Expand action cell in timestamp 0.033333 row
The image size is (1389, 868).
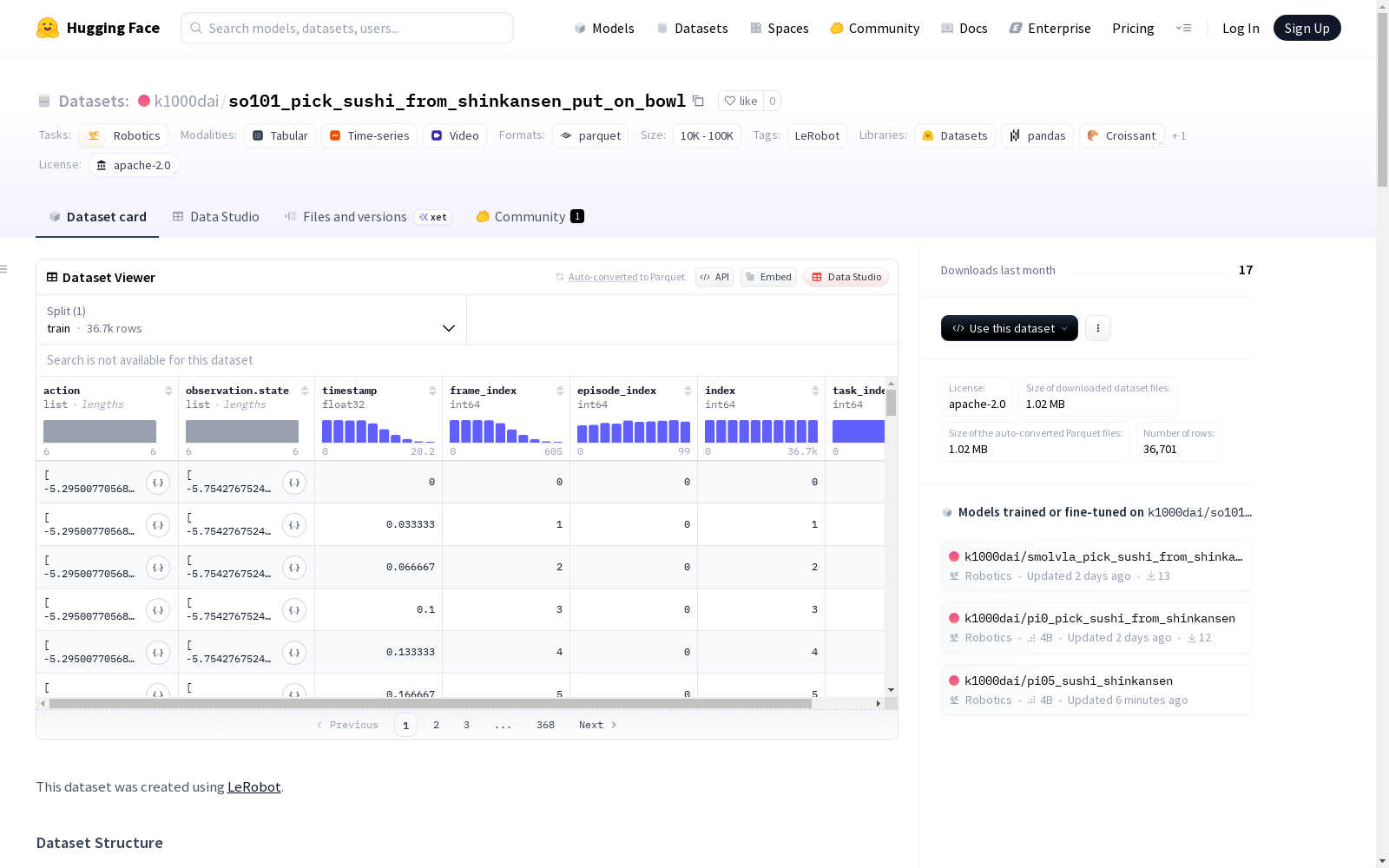click(x=158, y=525)
